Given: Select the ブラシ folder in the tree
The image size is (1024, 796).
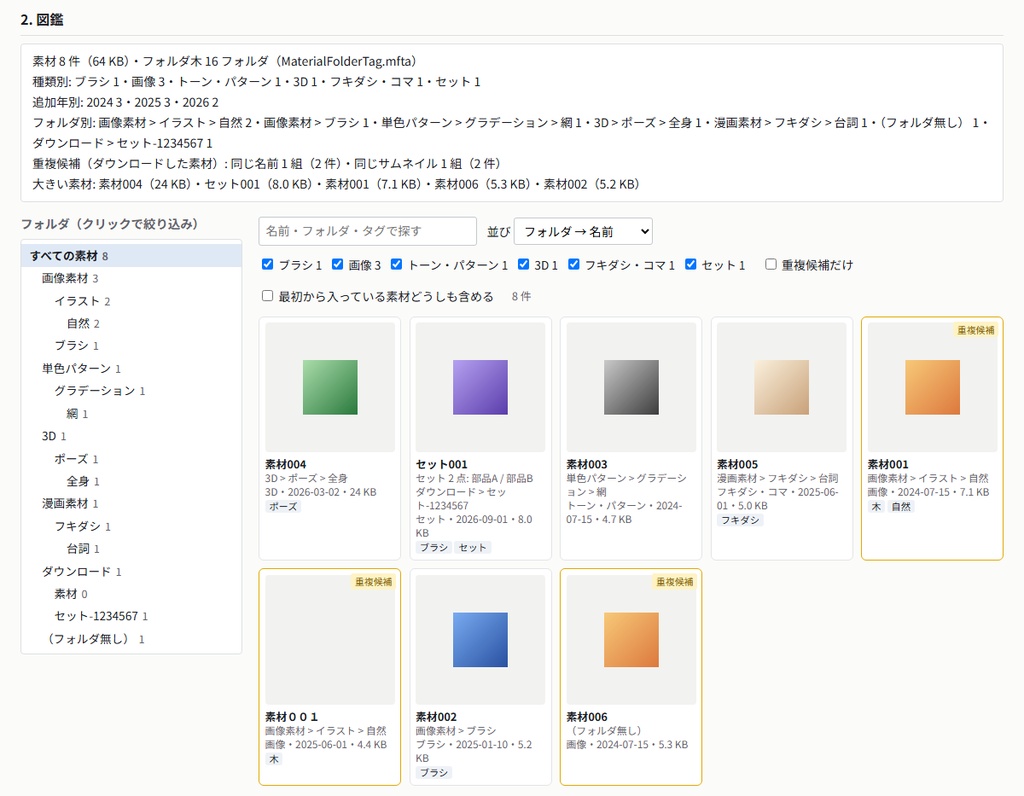Looking at the screenshot, I should 131,345.
